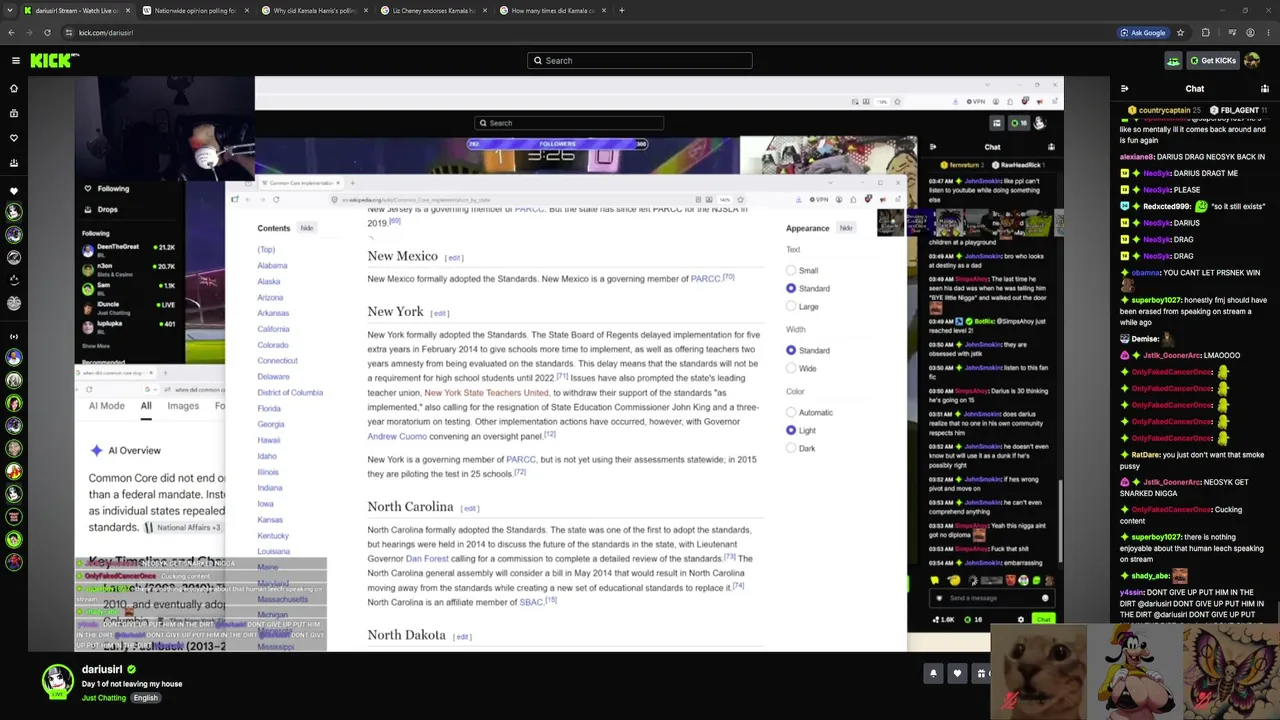Select the Wide width radio
1280x720 pixels.
point(791,369)
